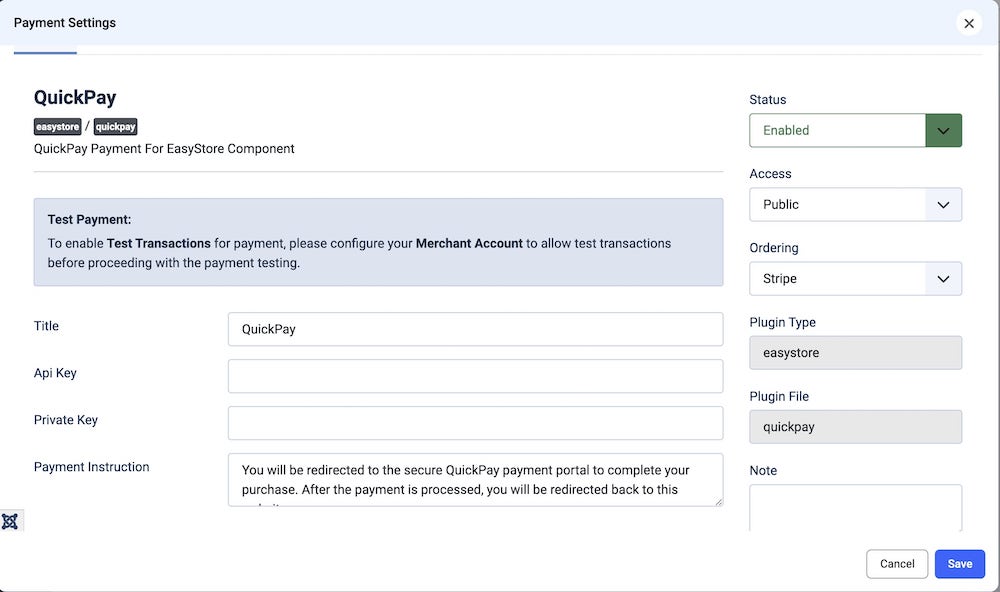The image size is (1000, 592).
Task: Click the quickpay badge under heading
Action: [x=115, y=127]
